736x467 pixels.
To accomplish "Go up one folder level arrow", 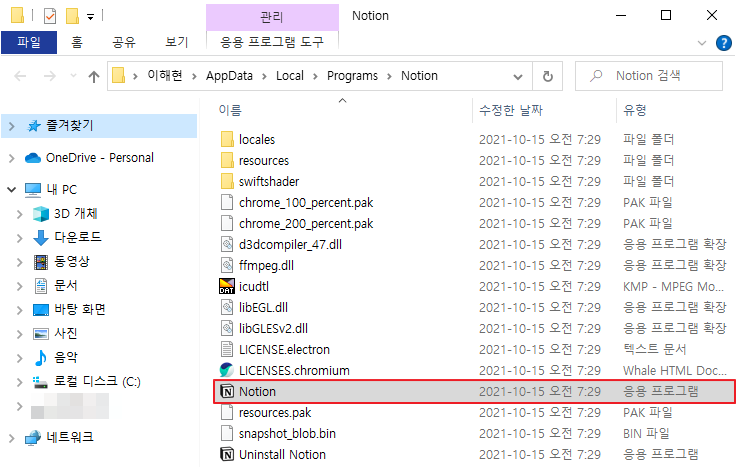I will 94,77.
